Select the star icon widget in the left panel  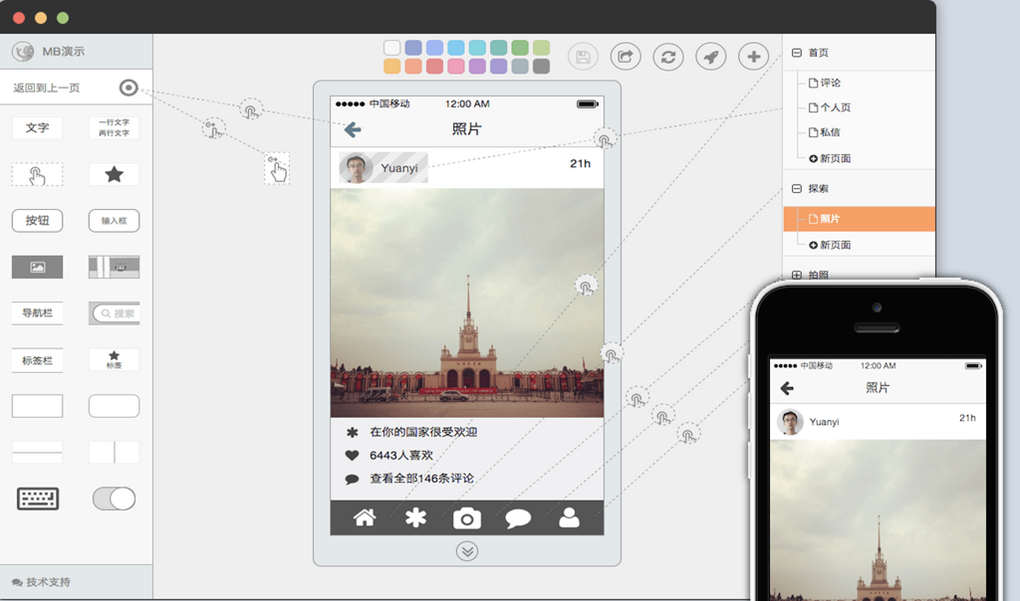[x=114, y=175]
